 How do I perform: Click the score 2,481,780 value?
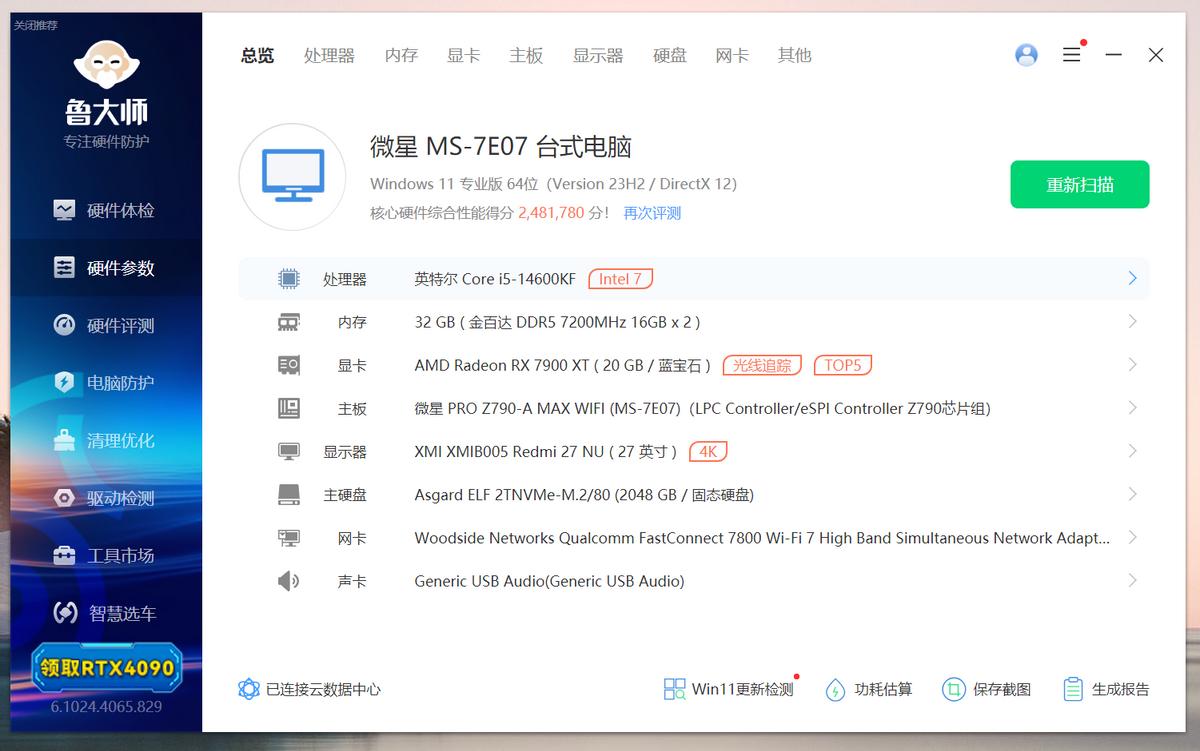coord(551,213)
